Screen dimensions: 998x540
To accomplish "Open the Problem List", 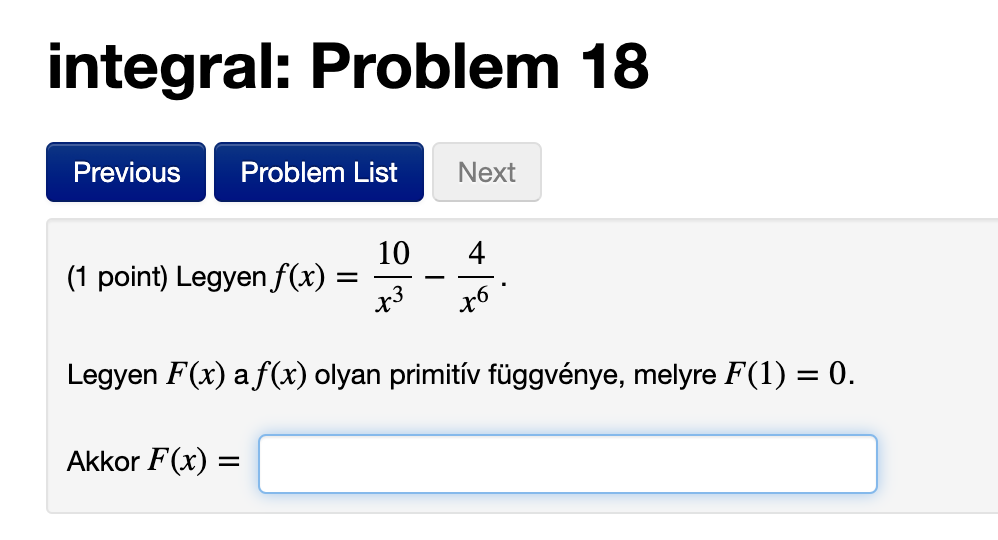I will (319, 172).
